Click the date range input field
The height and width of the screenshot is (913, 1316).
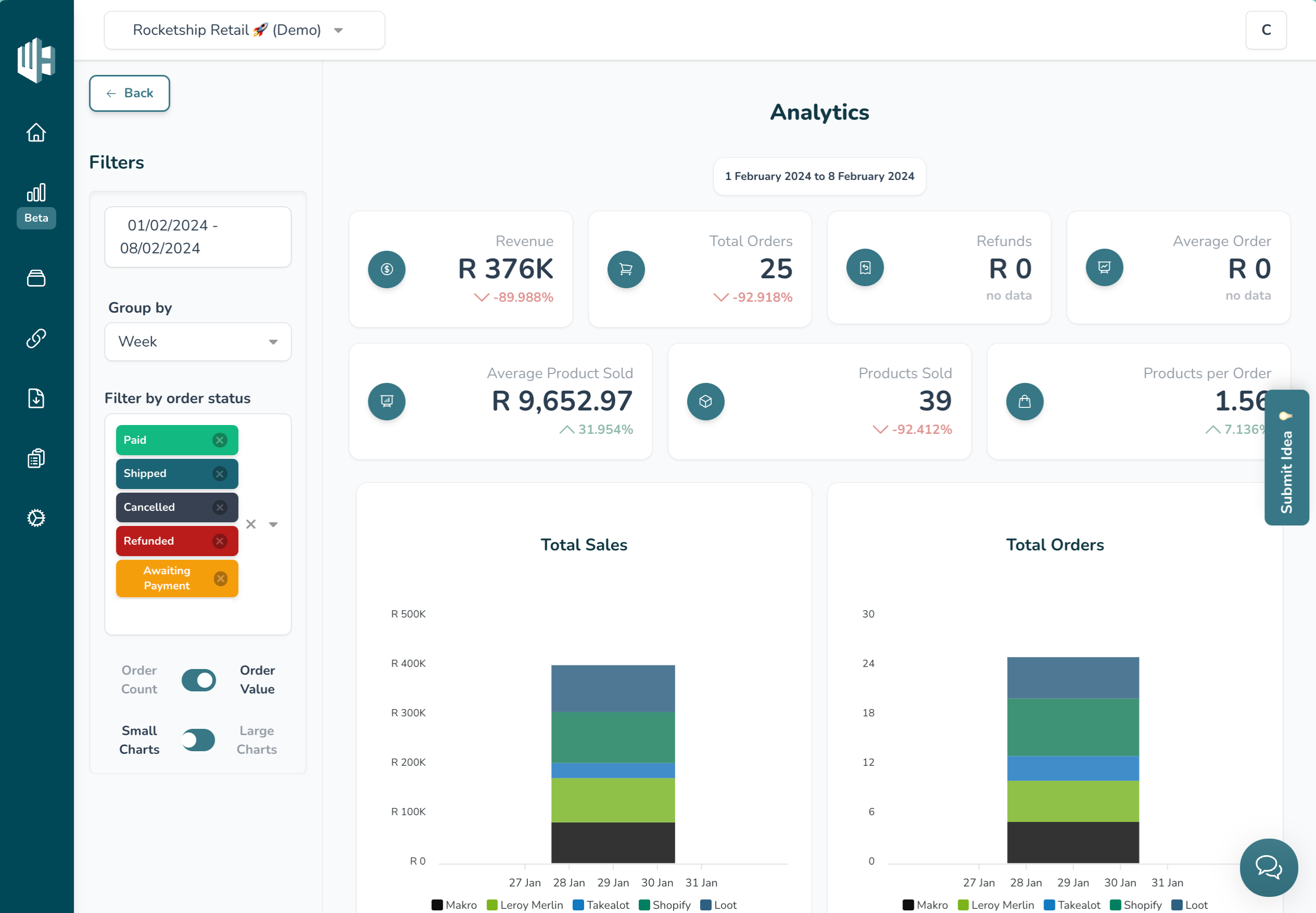click(x=198, y=237)
